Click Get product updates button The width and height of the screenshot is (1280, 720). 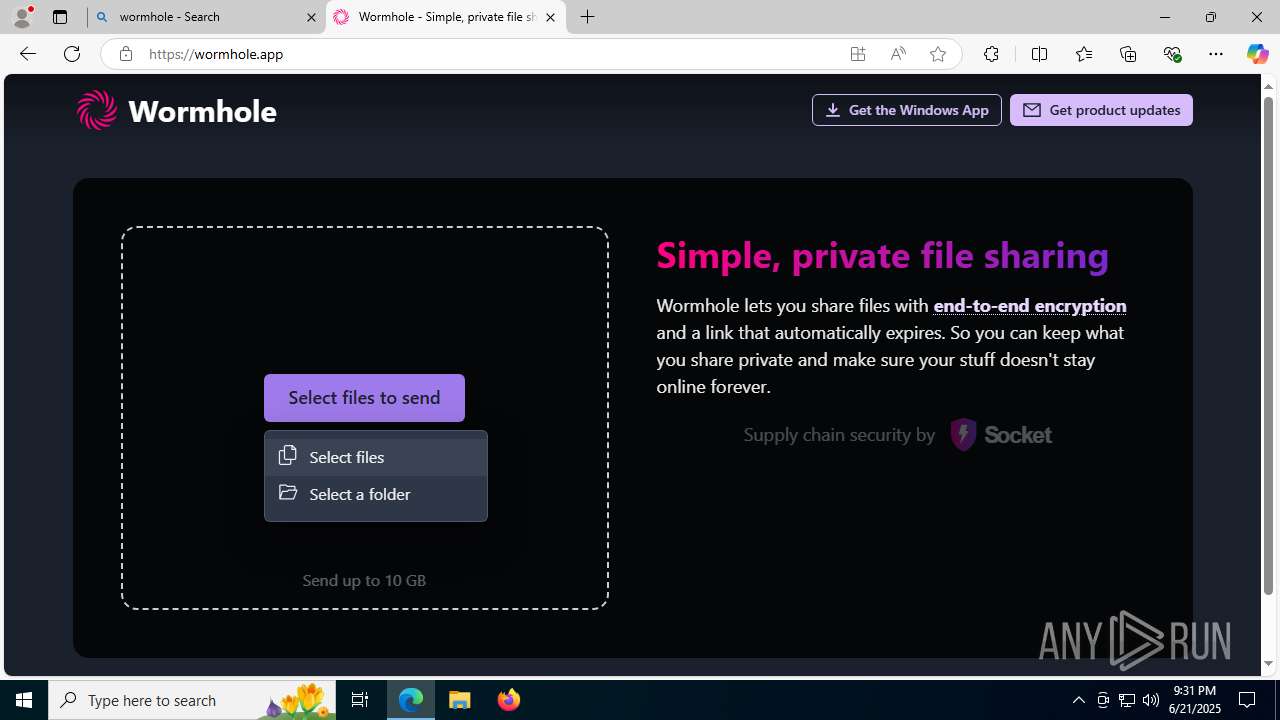point(1101,110)
